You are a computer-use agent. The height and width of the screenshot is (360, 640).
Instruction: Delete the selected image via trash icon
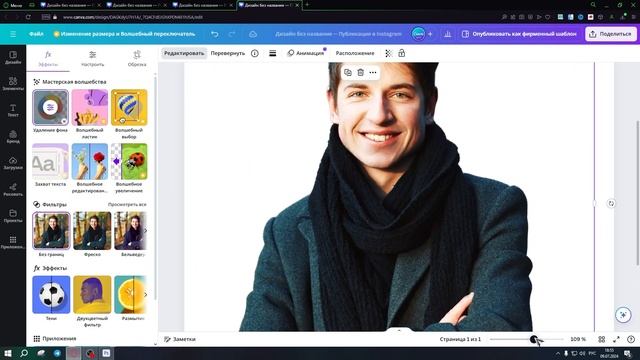pyautogui.click(x=360, y=73)
